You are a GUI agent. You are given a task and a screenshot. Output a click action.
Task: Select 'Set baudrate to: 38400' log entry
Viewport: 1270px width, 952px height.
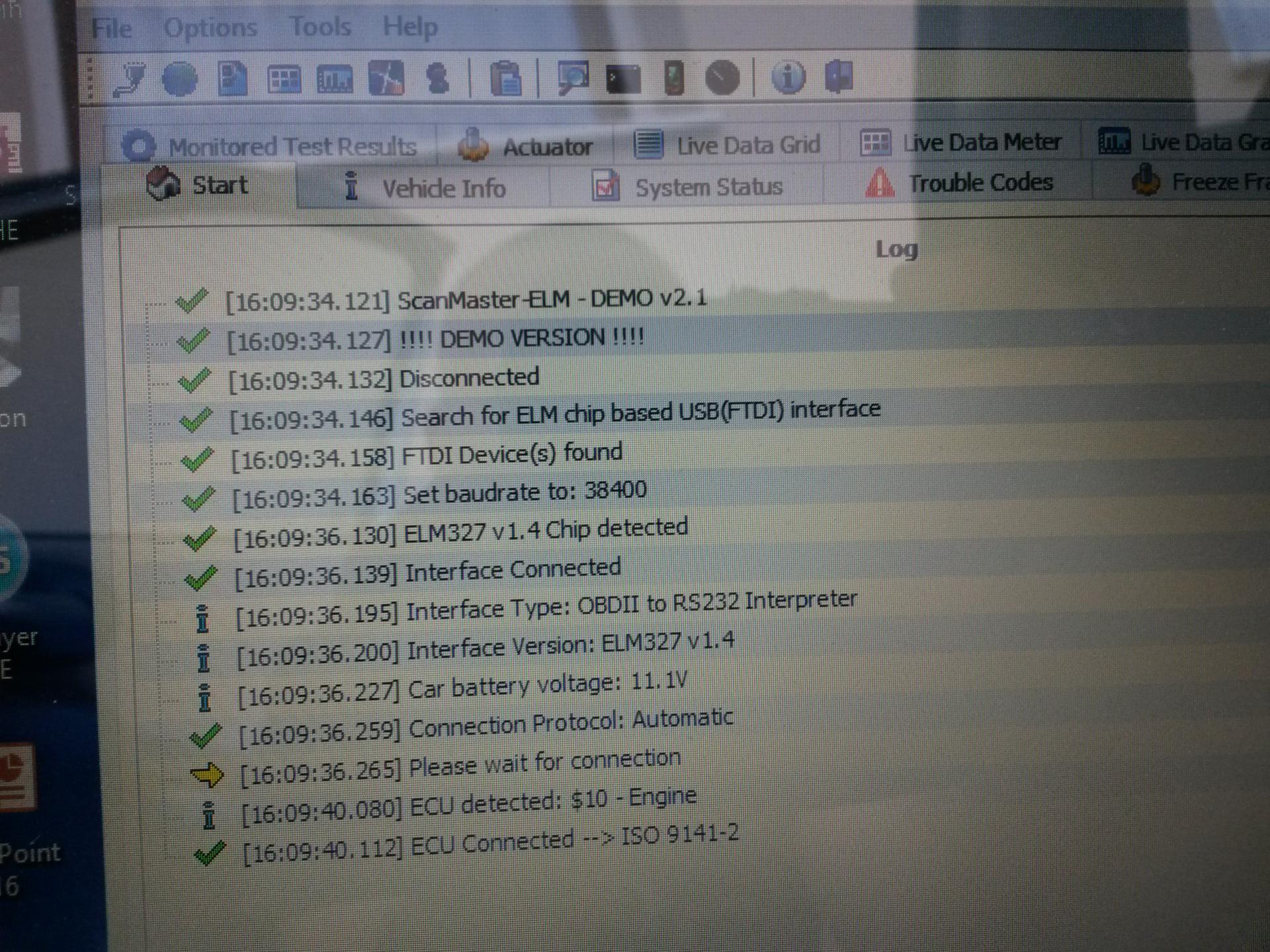tap(439, 495)
